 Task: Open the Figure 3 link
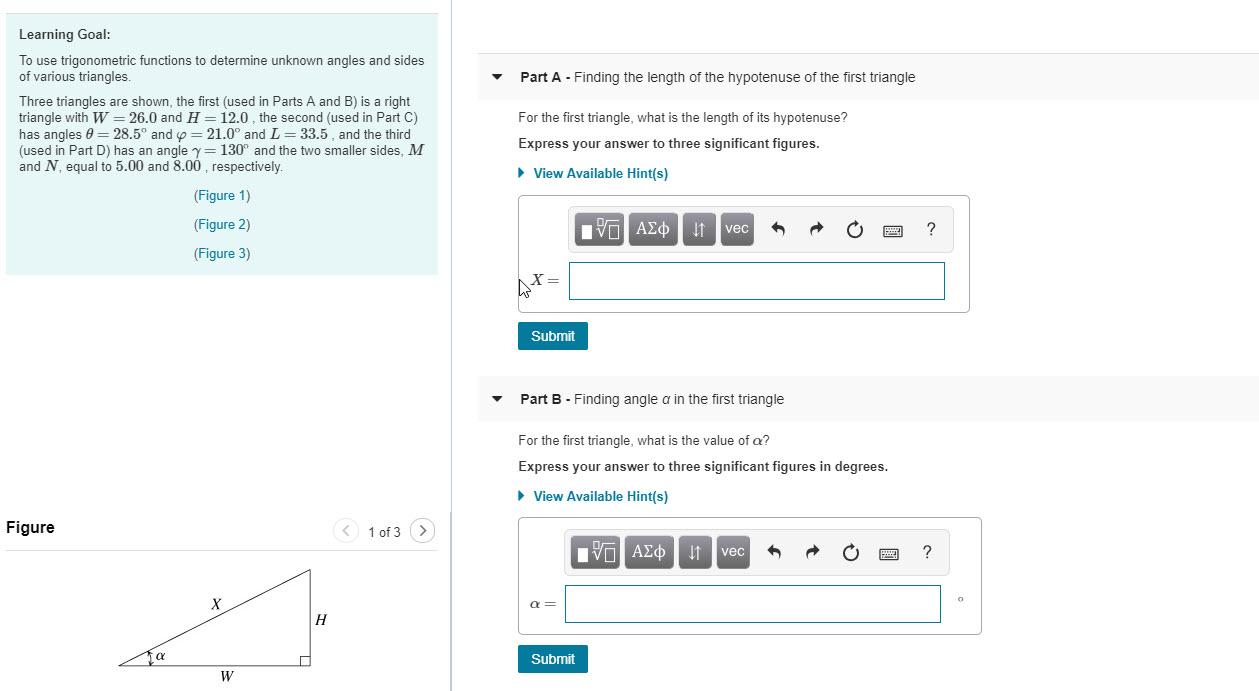click(222, 253)
